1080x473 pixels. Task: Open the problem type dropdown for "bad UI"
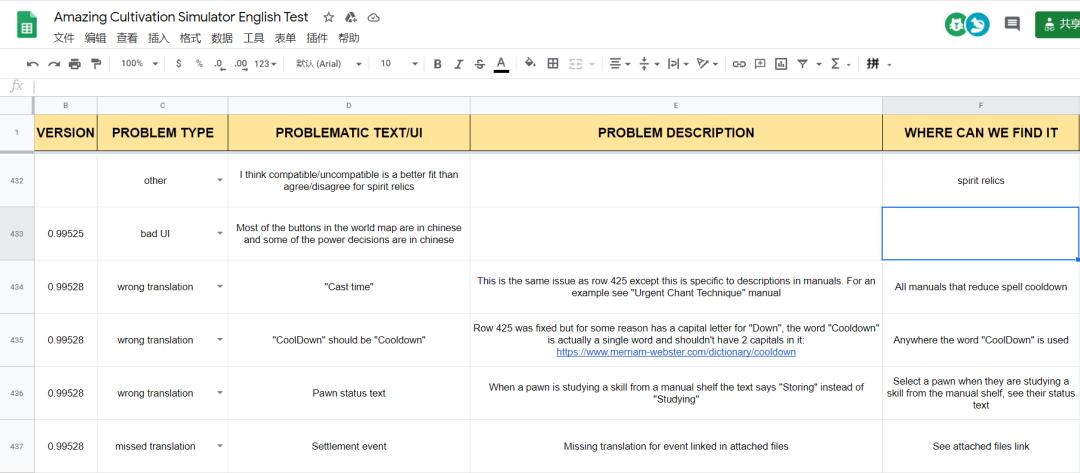tap(219, 234)
